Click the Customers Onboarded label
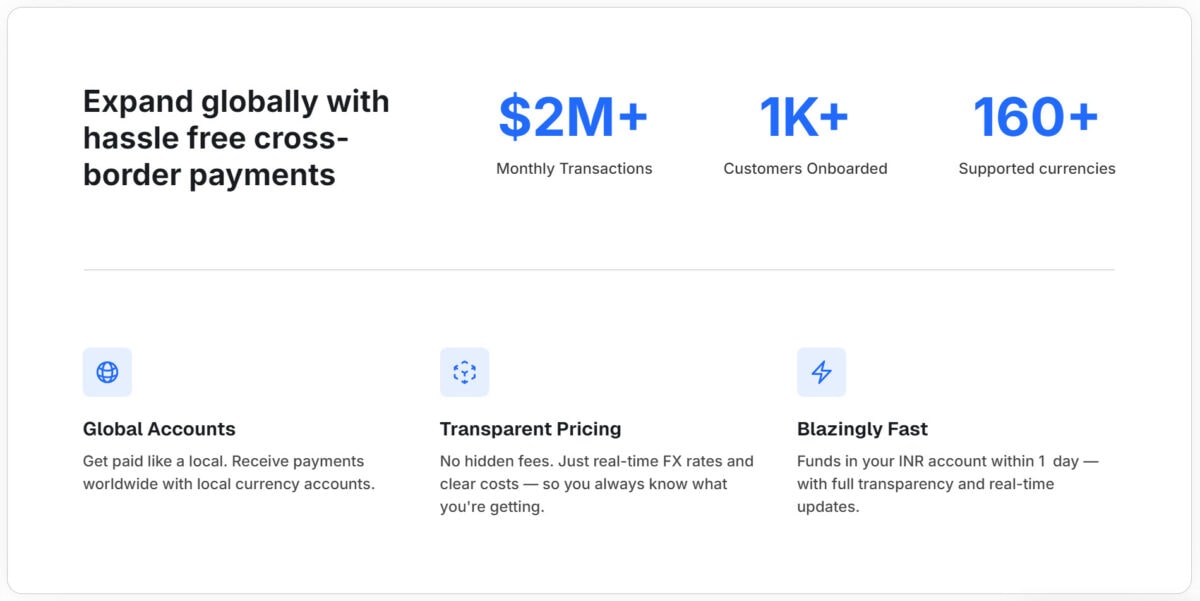The image size is (1200, 601). point(805,168)
